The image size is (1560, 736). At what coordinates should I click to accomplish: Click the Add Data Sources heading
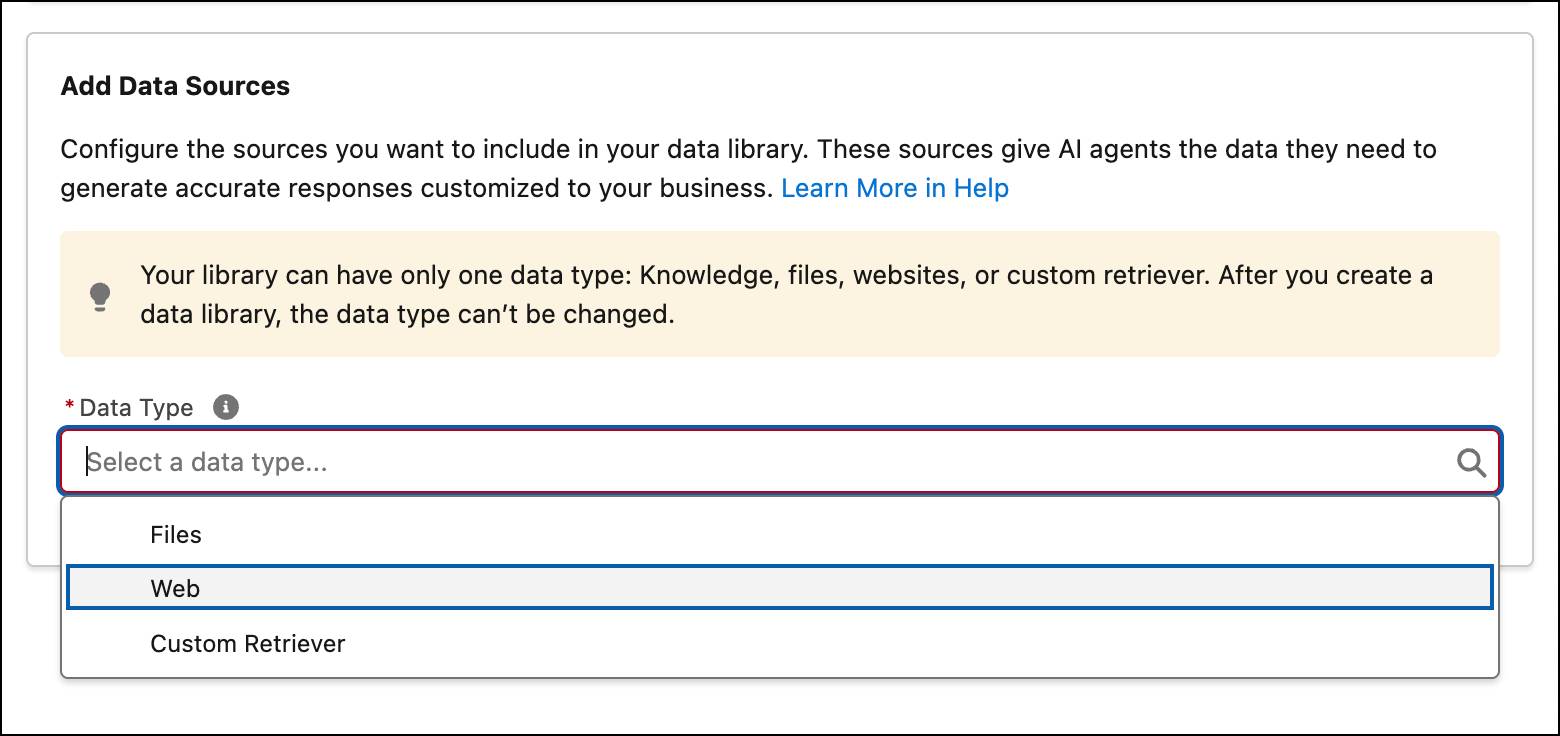175,86
